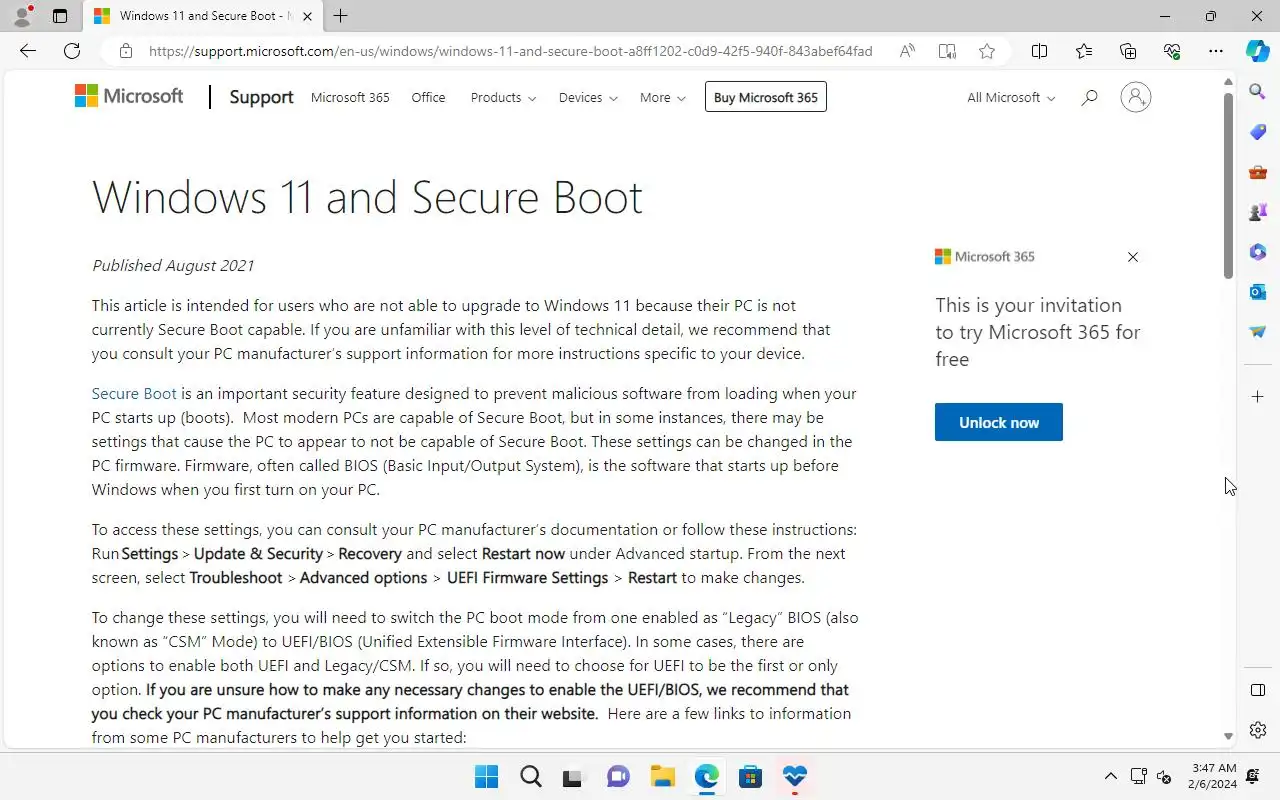Viewport: 1280px width, 800px height.
Task: Go to Support home link
Action: (x=261, y=97)
